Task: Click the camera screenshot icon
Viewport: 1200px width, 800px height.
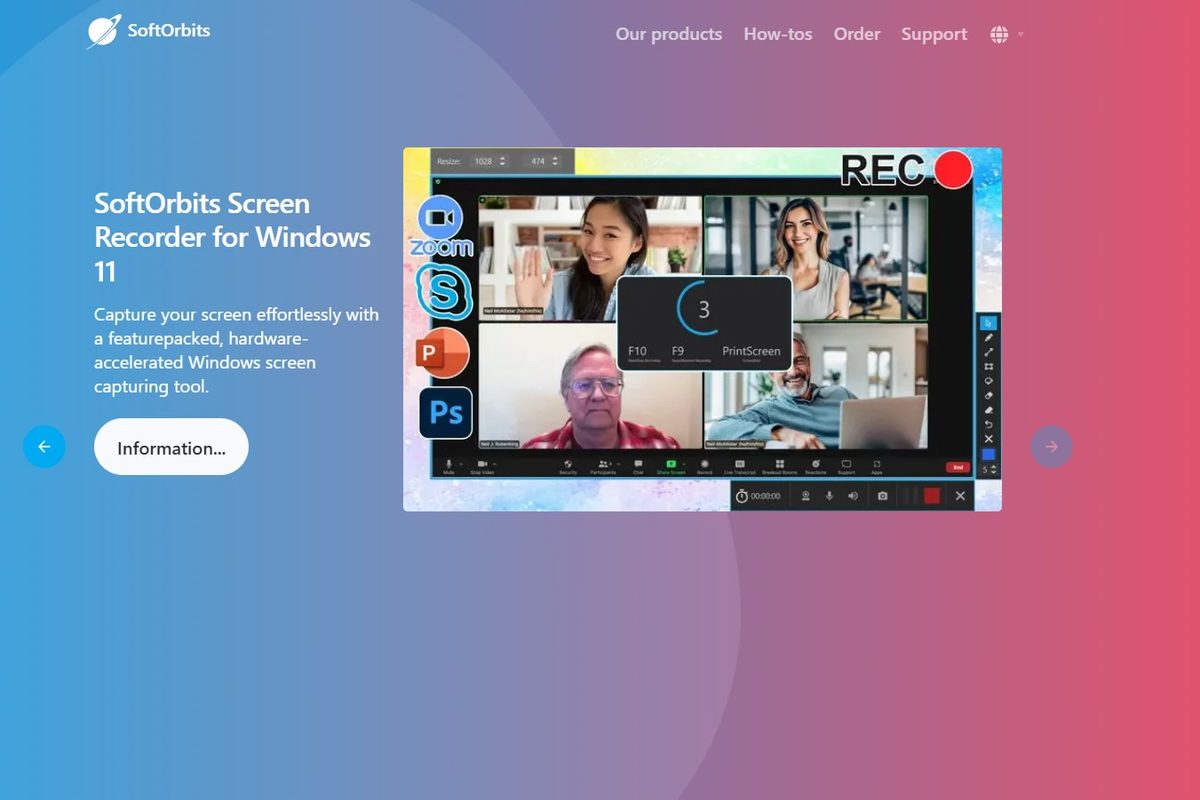Action: coord(882,496)
